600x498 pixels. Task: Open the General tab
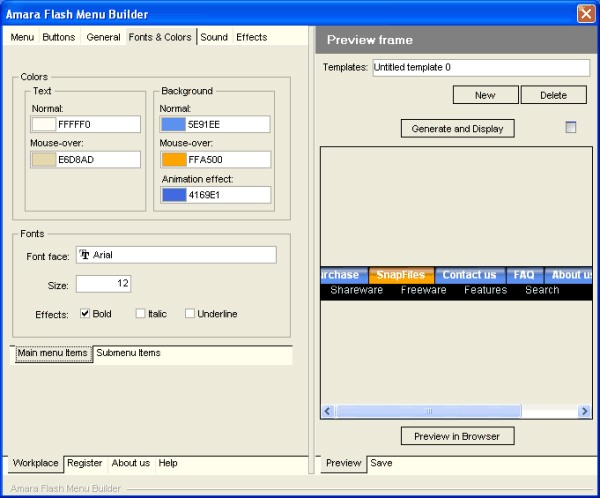point(103,37)
